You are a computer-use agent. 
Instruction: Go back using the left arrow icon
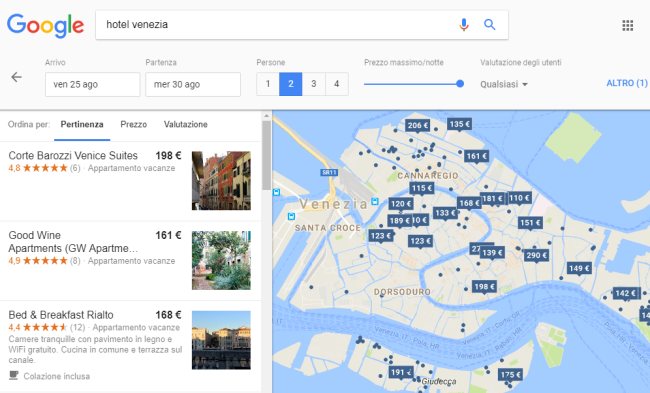coord(16,77)
